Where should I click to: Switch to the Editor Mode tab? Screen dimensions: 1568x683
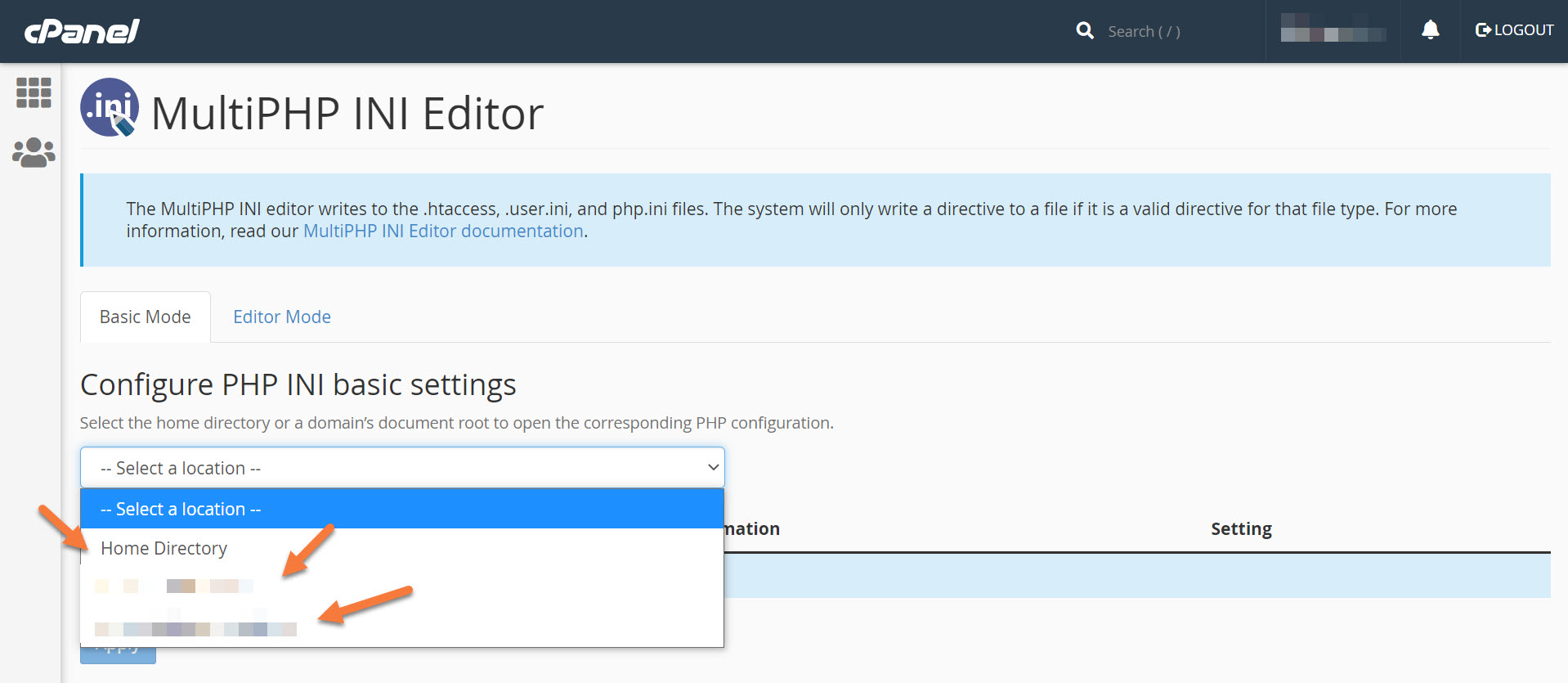tap(282, 317)
